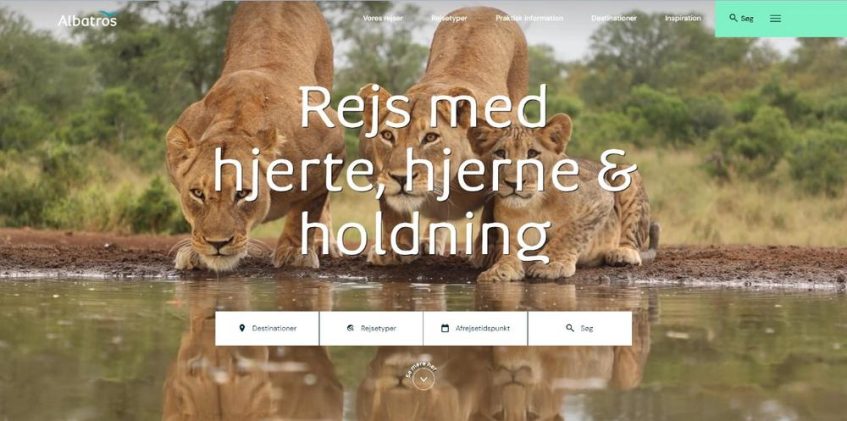Open the Vores rejser menu
847x421 pixels.
(x=382, y=18)
